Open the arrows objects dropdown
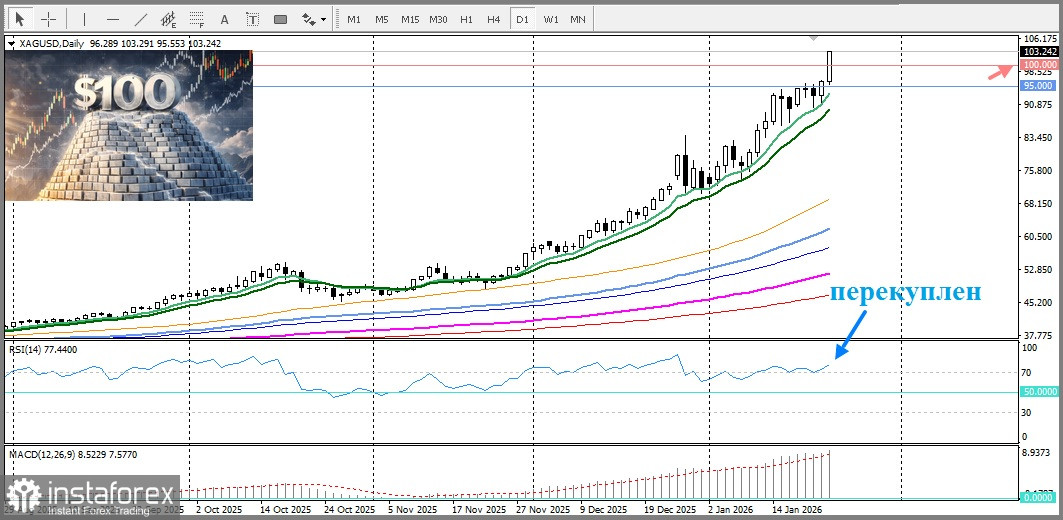The image size is (1063, 520). 314,19
